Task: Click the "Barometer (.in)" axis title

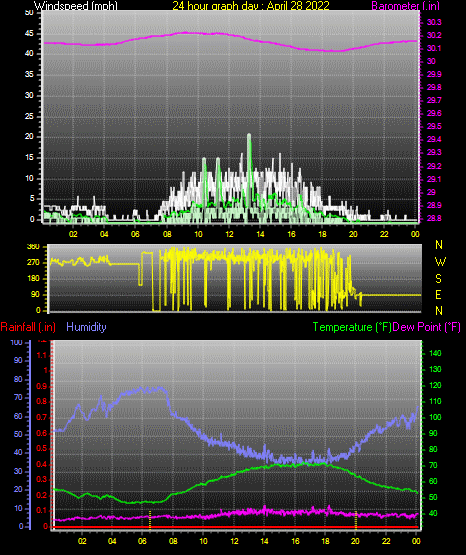Action: [405, 5]
